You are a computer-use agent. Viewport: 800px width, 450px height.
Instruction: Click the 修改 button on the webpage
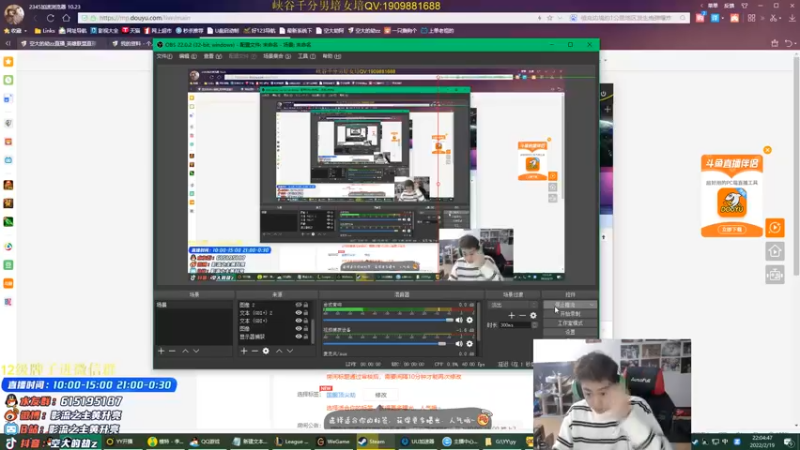pyautogui.click(x=381, y=395)
